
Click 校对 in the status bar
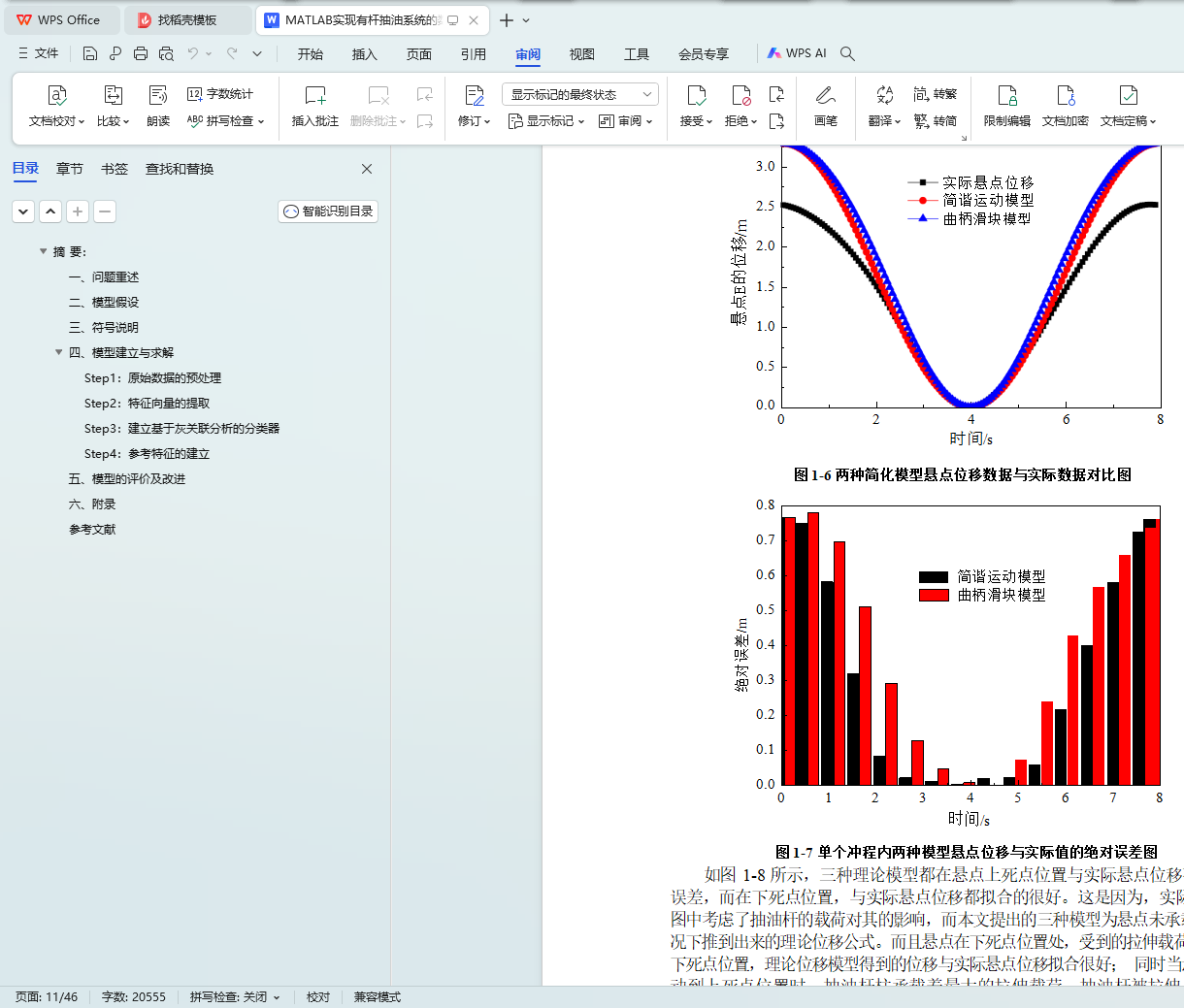[x=318, y=997]
